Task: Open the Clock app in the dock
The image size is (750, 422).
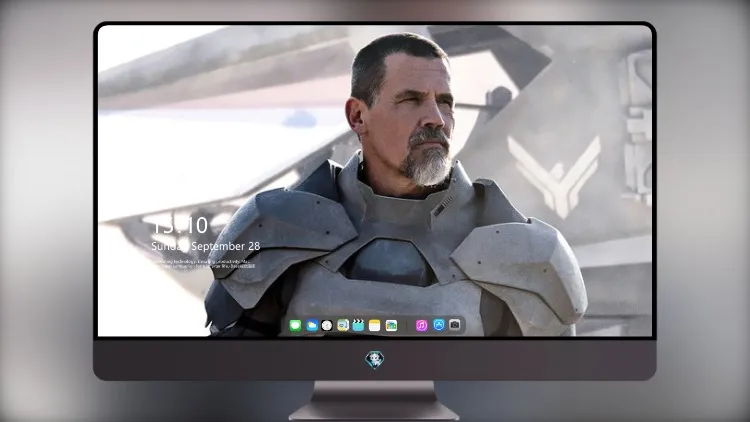Action: coord(327,325)
